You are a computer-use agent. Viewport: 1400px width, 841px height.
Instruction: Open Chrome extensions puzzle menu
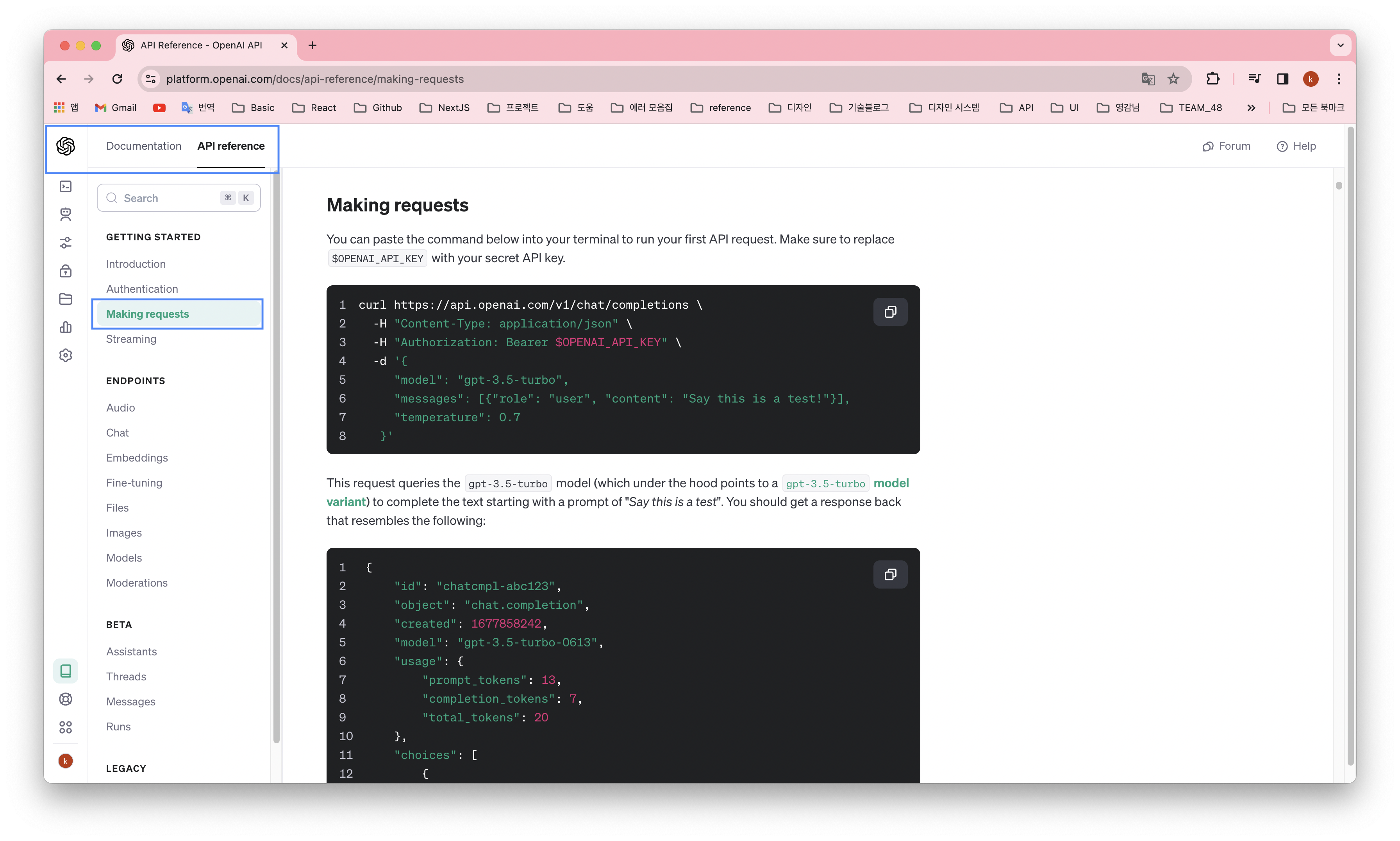[1213, 79]
